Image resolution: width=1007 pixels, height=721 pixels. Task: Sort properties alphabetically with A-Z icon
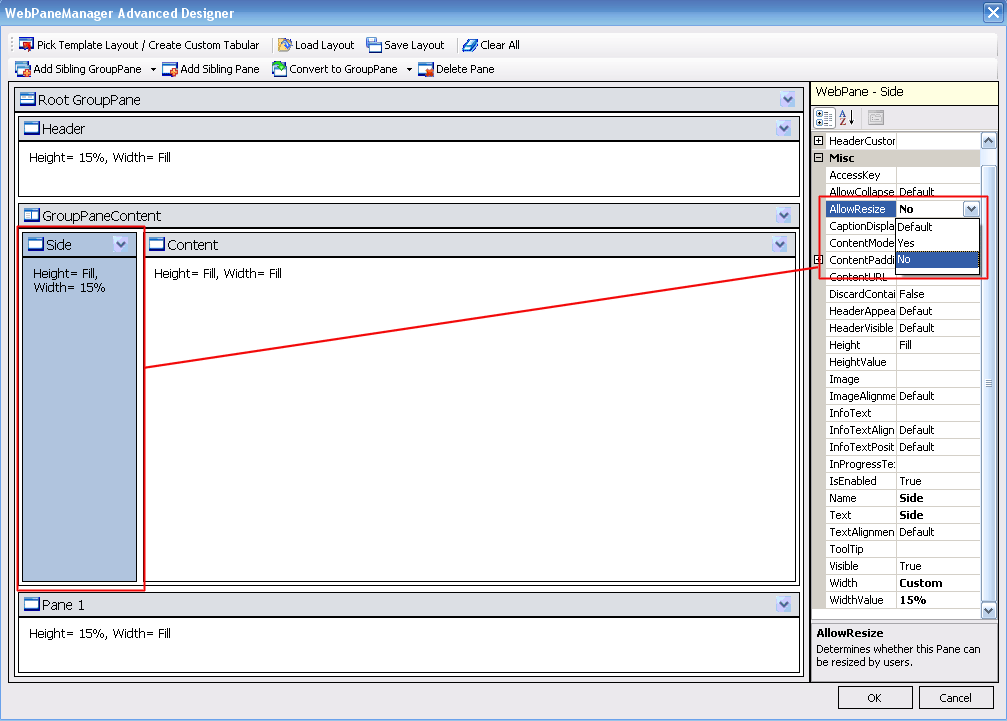click(846, 117)
